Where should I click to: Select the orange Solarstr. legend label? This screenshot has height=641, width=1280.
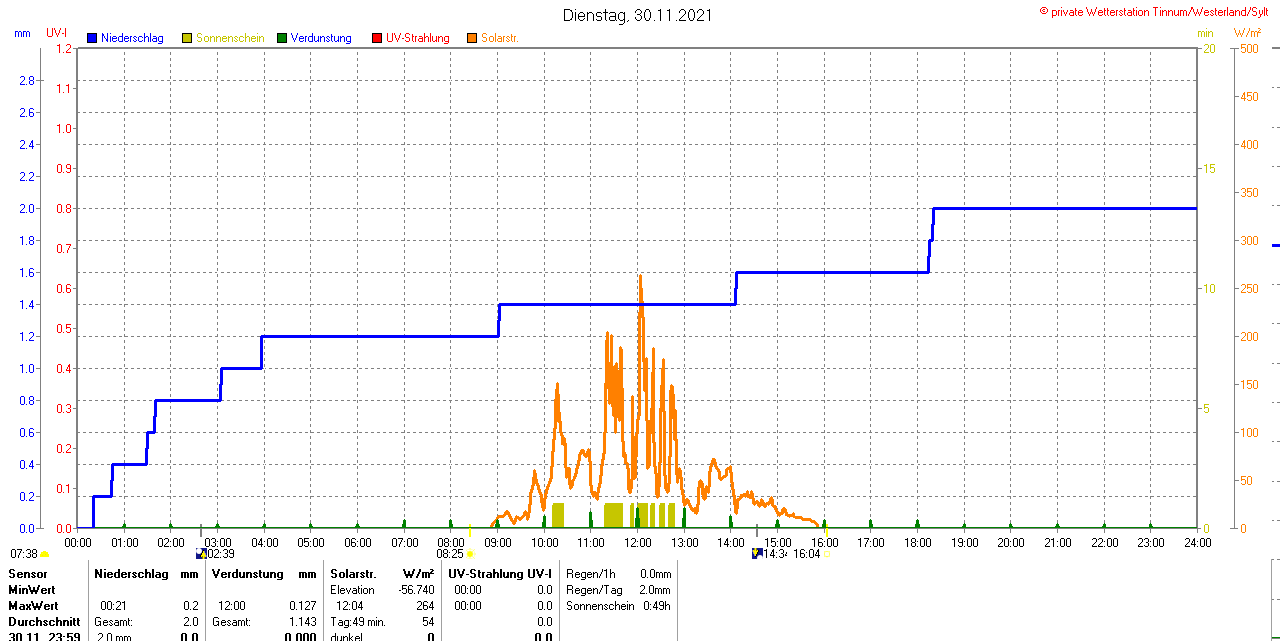pyautogui.click(x=499, y=38)
